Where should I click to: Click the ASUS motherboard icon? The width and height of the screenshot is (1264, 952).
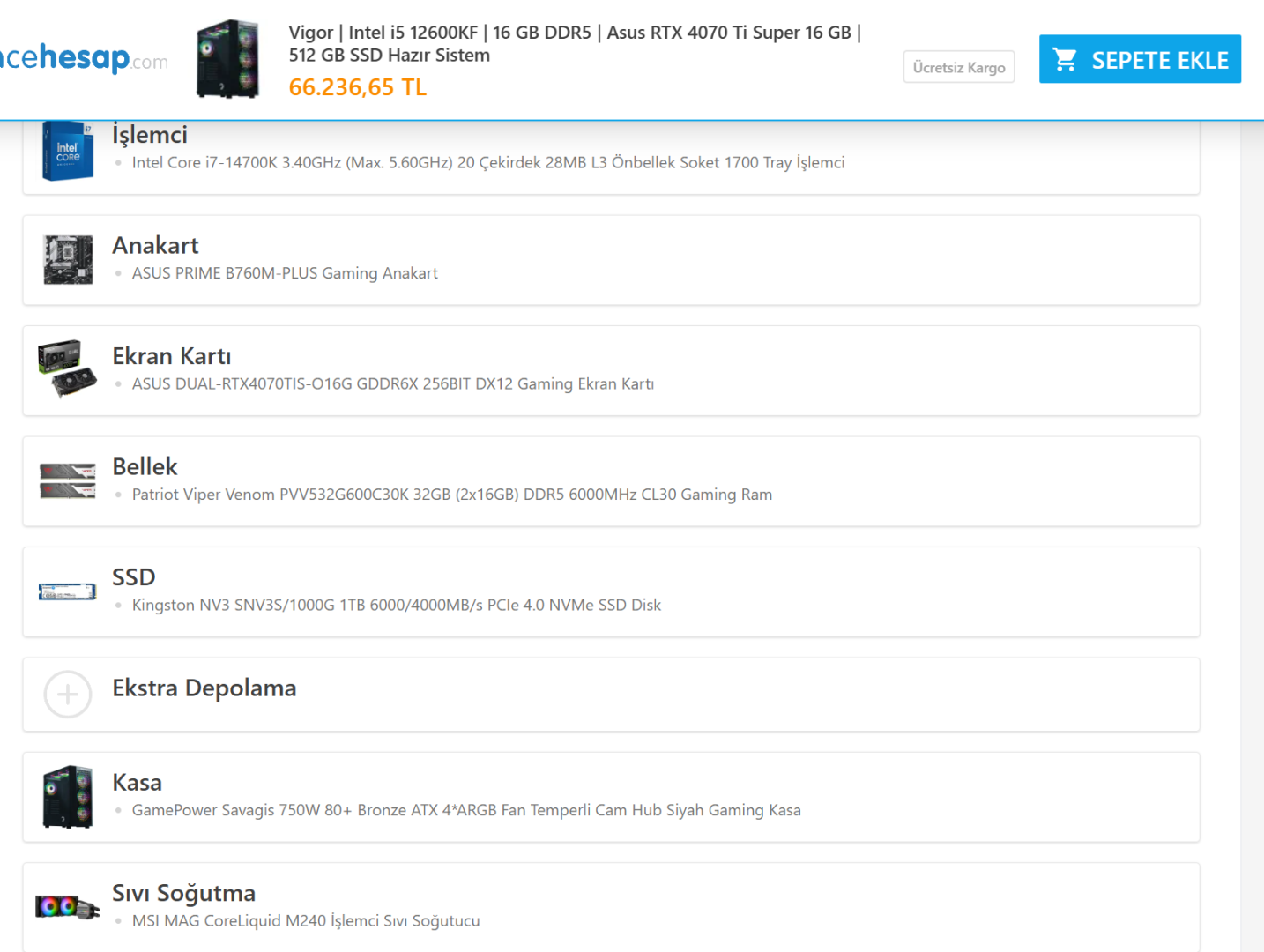pos(68,260)
